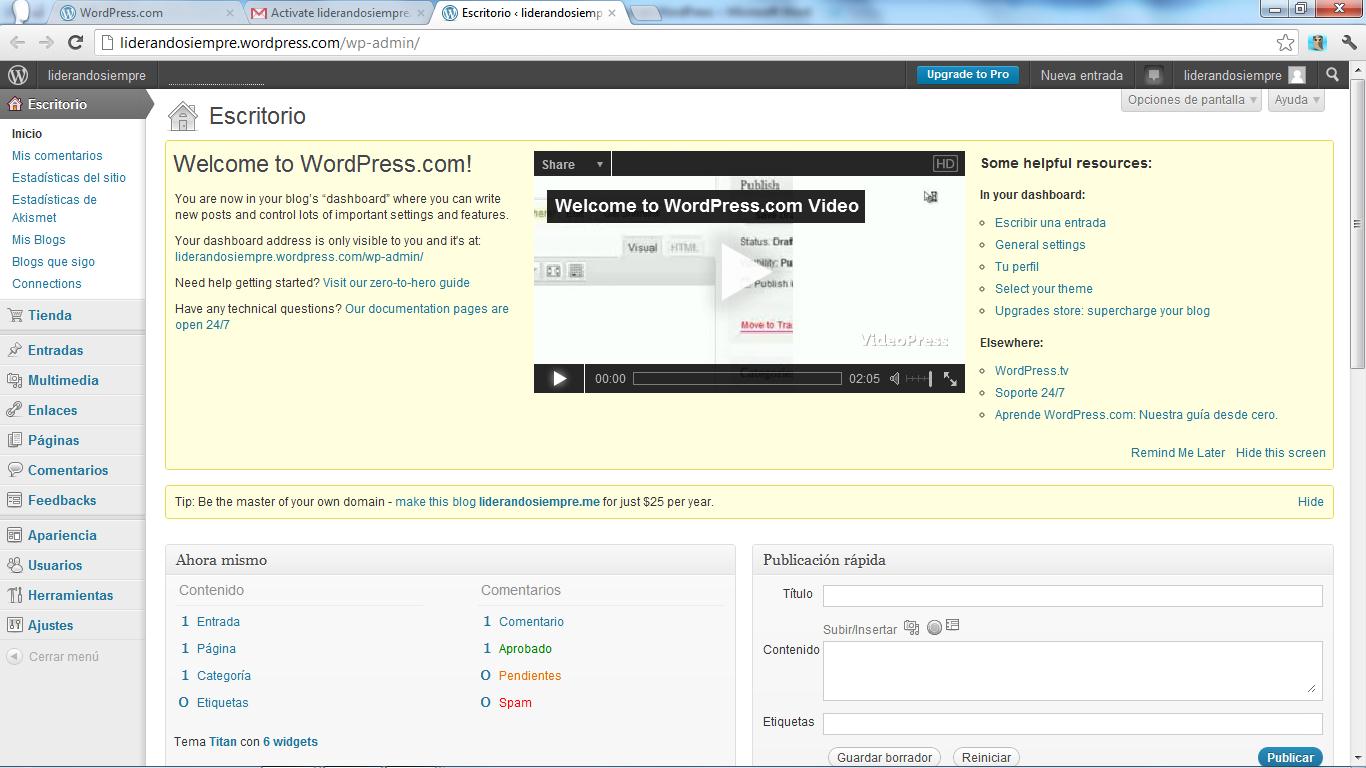Click the Título input field
This screenshot has width=1366, height=768.
pos(1073,596)
